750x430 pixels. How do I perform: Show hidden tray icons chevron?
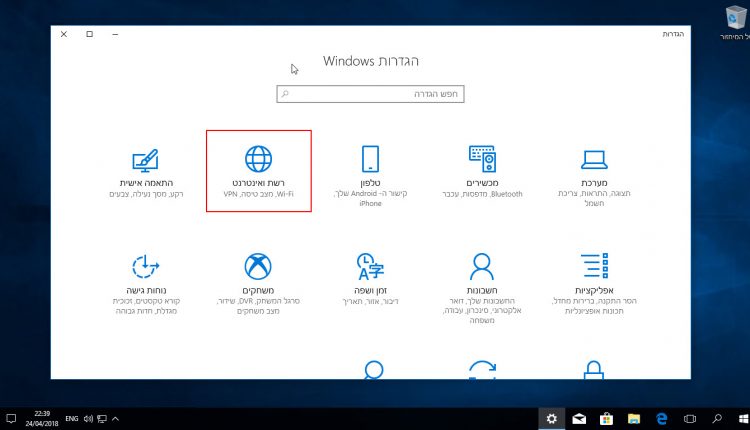click(115, 419)
